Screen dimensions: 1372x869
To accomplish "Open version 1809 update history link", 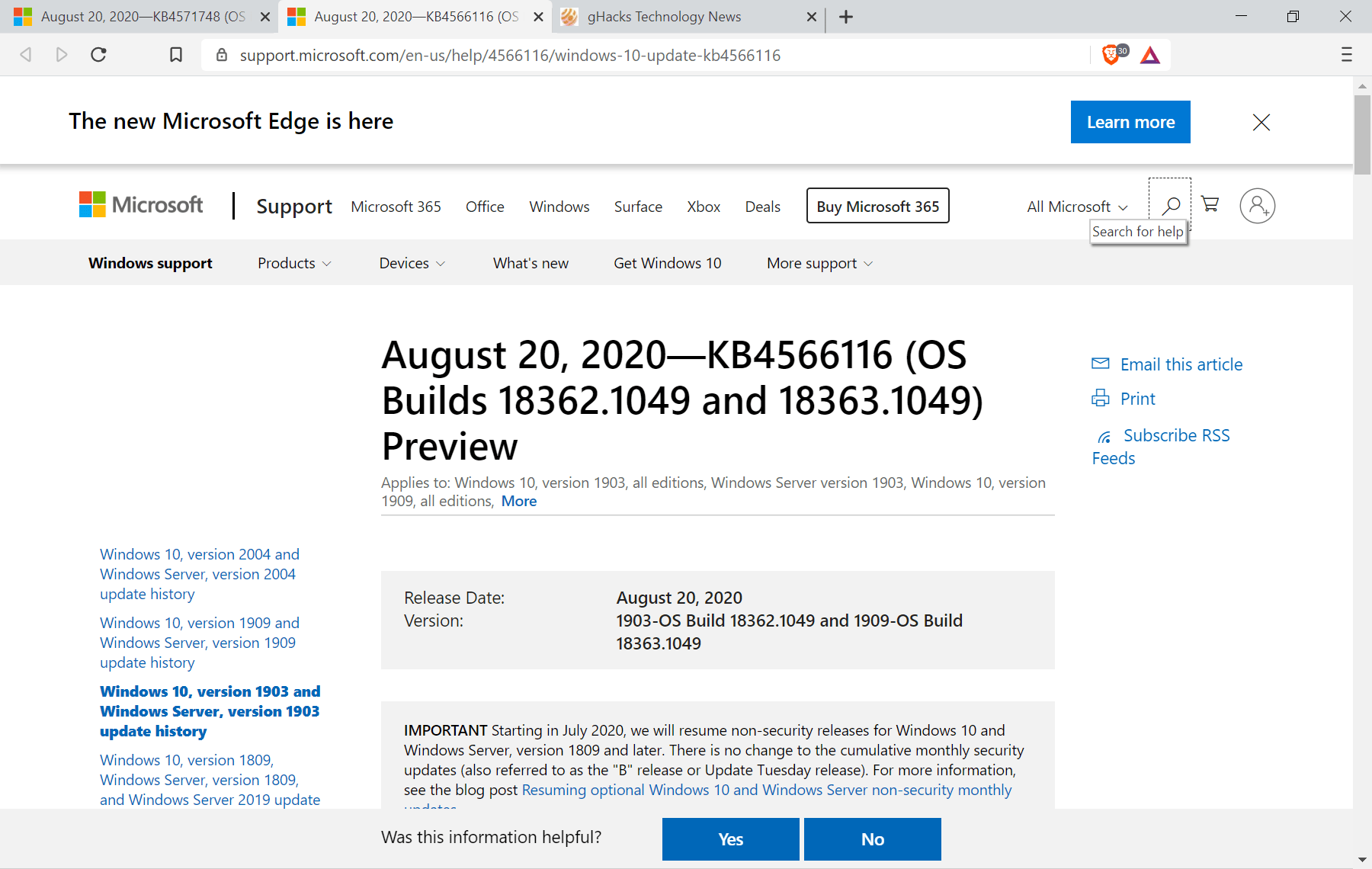I will click(210, 780).
